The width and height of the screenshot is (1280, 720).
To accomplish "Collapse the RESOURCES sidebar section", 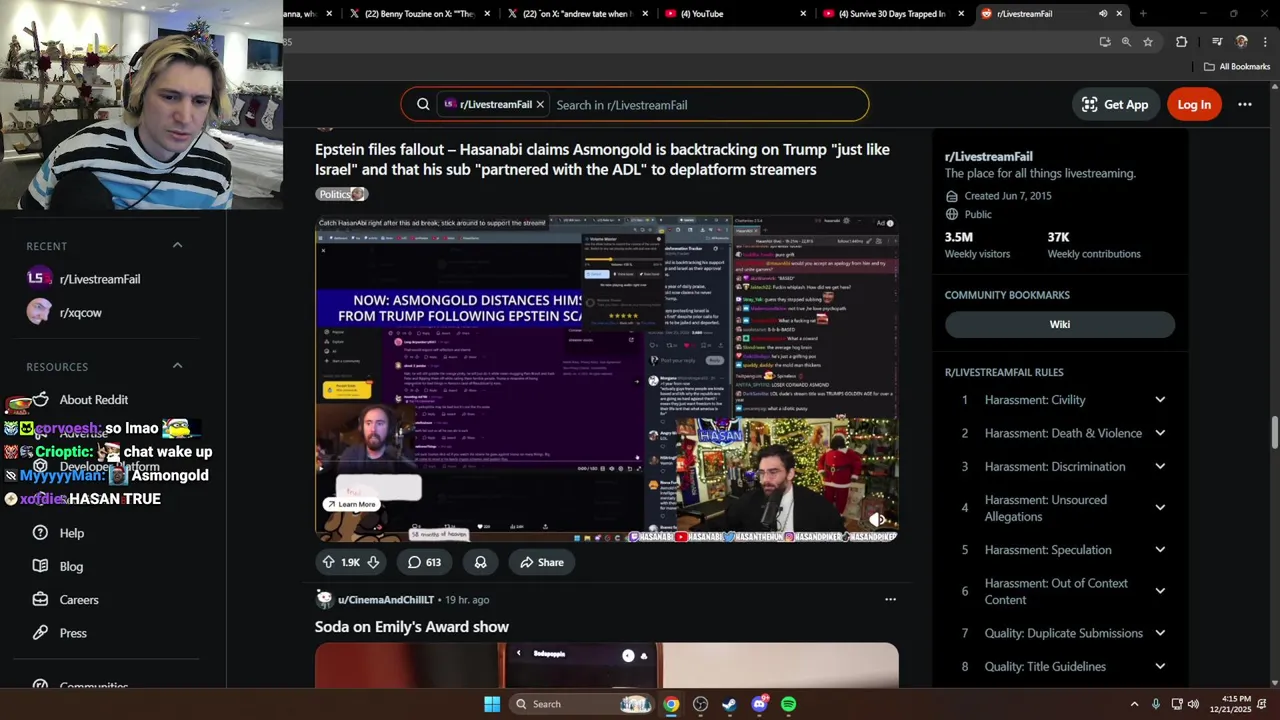I will click(x=177, y=366).
